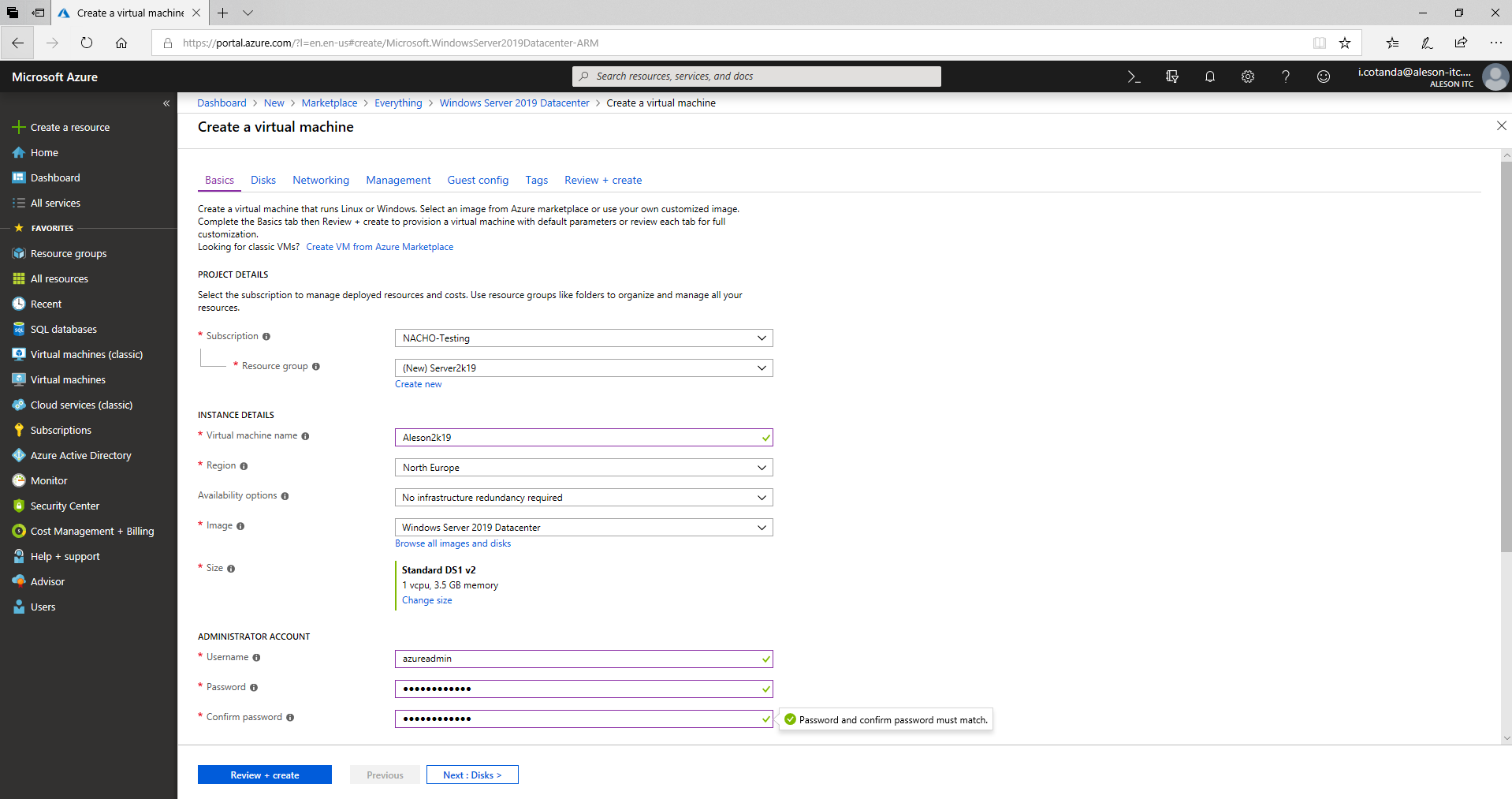
Task: Click the Virtual machine name info icon
Action: [305, 436]
